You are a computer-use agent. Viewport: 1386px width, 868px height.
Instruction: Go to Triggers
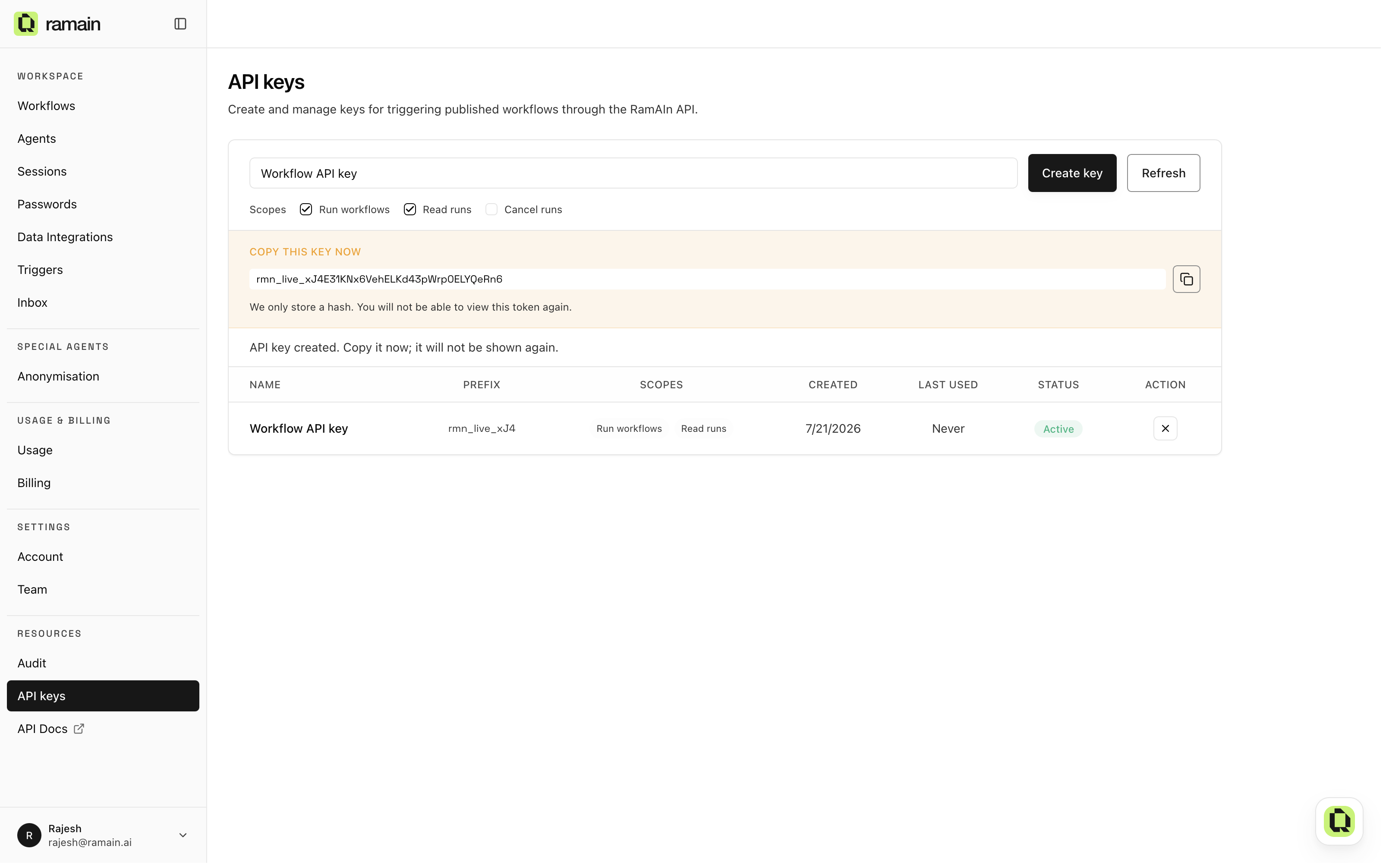click(104, 270)
